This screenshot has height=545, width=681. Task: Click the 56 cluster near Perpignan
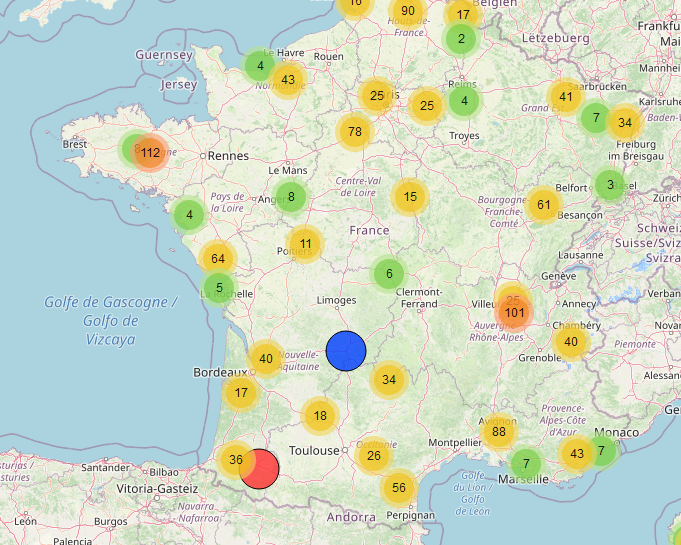pos(399,488)
